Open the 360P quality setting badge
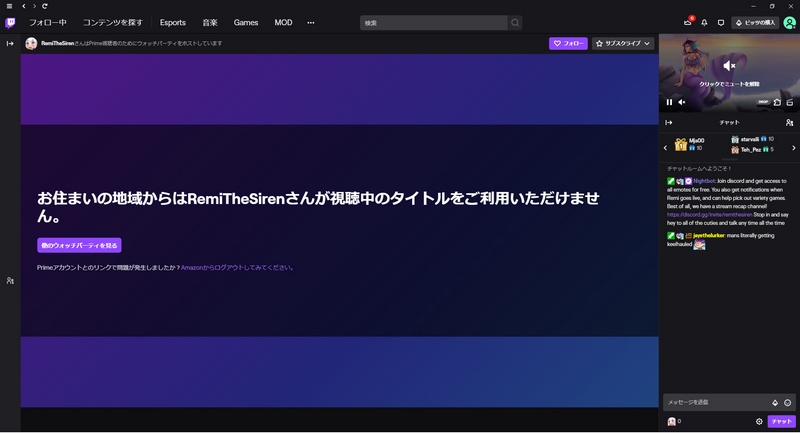The width and height of the screenshot is (800, 433). (x=763, y=102)
